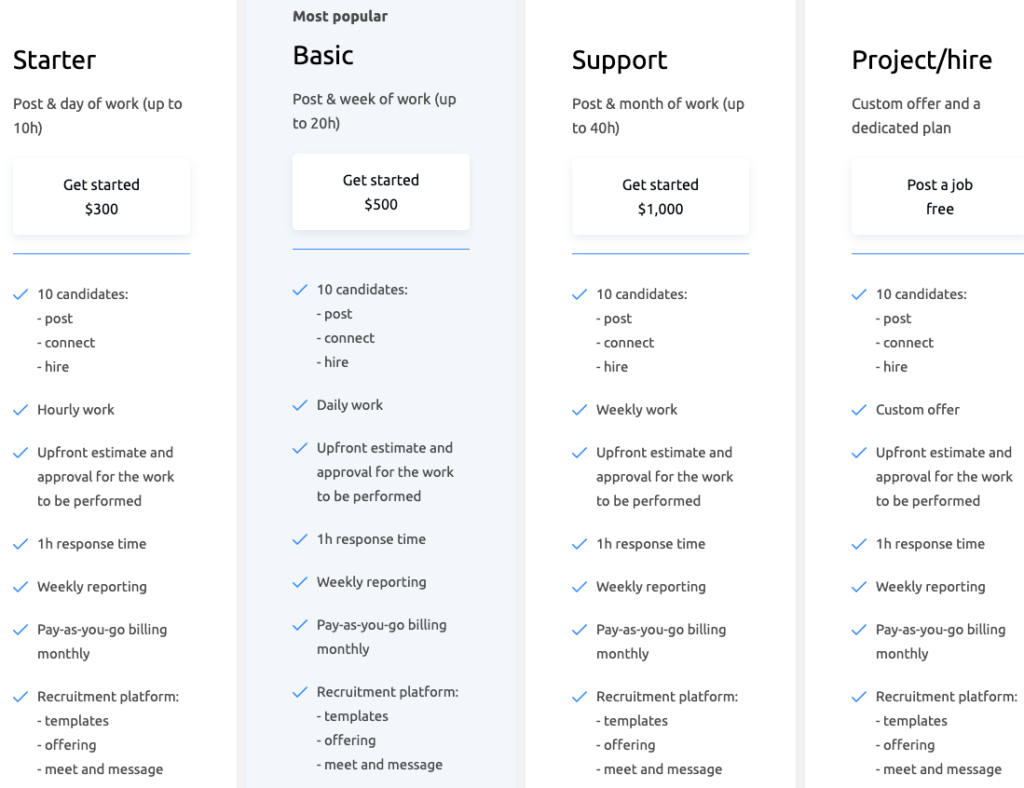The width and height of the screenshot is (1024, 788).
Task: Click the Starter 1h response time checkmark
Action: [x=21, y=544]
